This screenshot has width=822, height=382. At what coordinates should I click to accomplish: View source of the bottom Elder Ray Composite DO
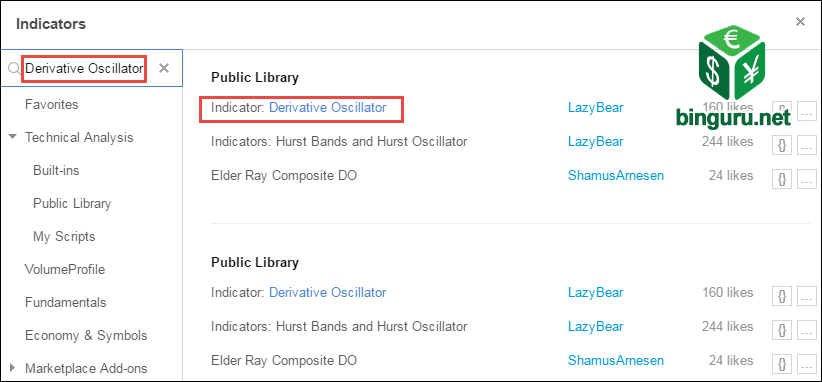click(x=782, y=364)
